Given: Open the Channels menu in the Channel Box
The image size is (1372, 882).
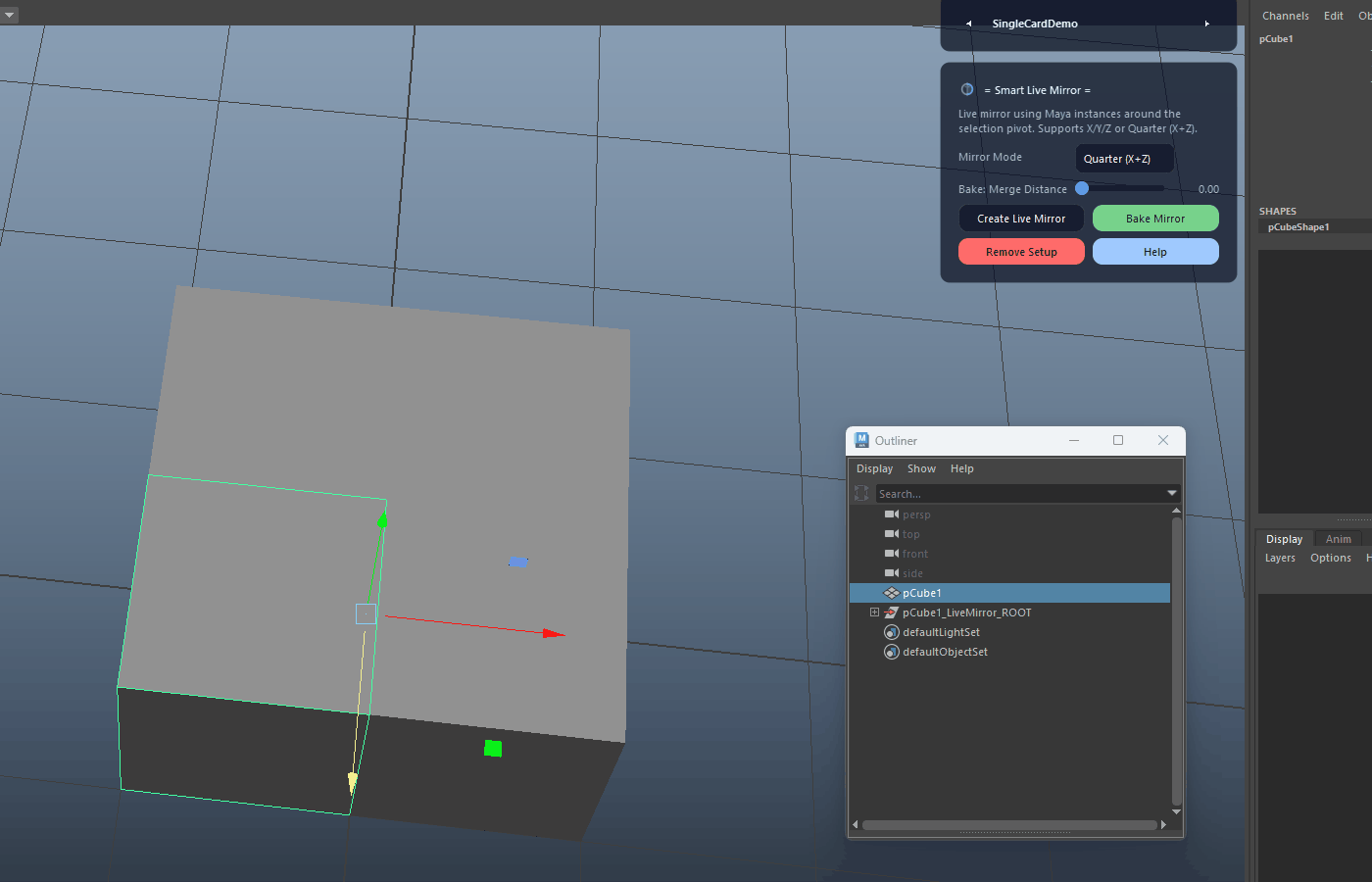Looking at the screenshot, I should click(x=1285, y=16).
